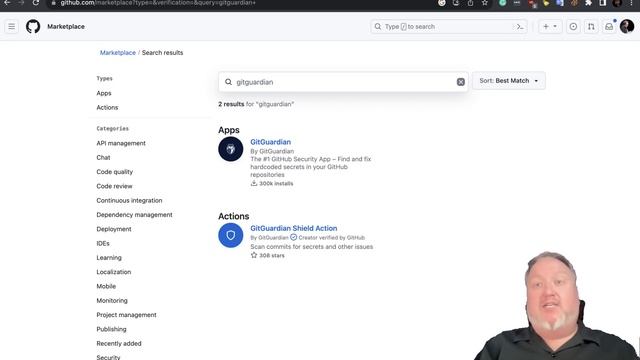Click the download icon beside 300k installs

click(x=254, y=183)
